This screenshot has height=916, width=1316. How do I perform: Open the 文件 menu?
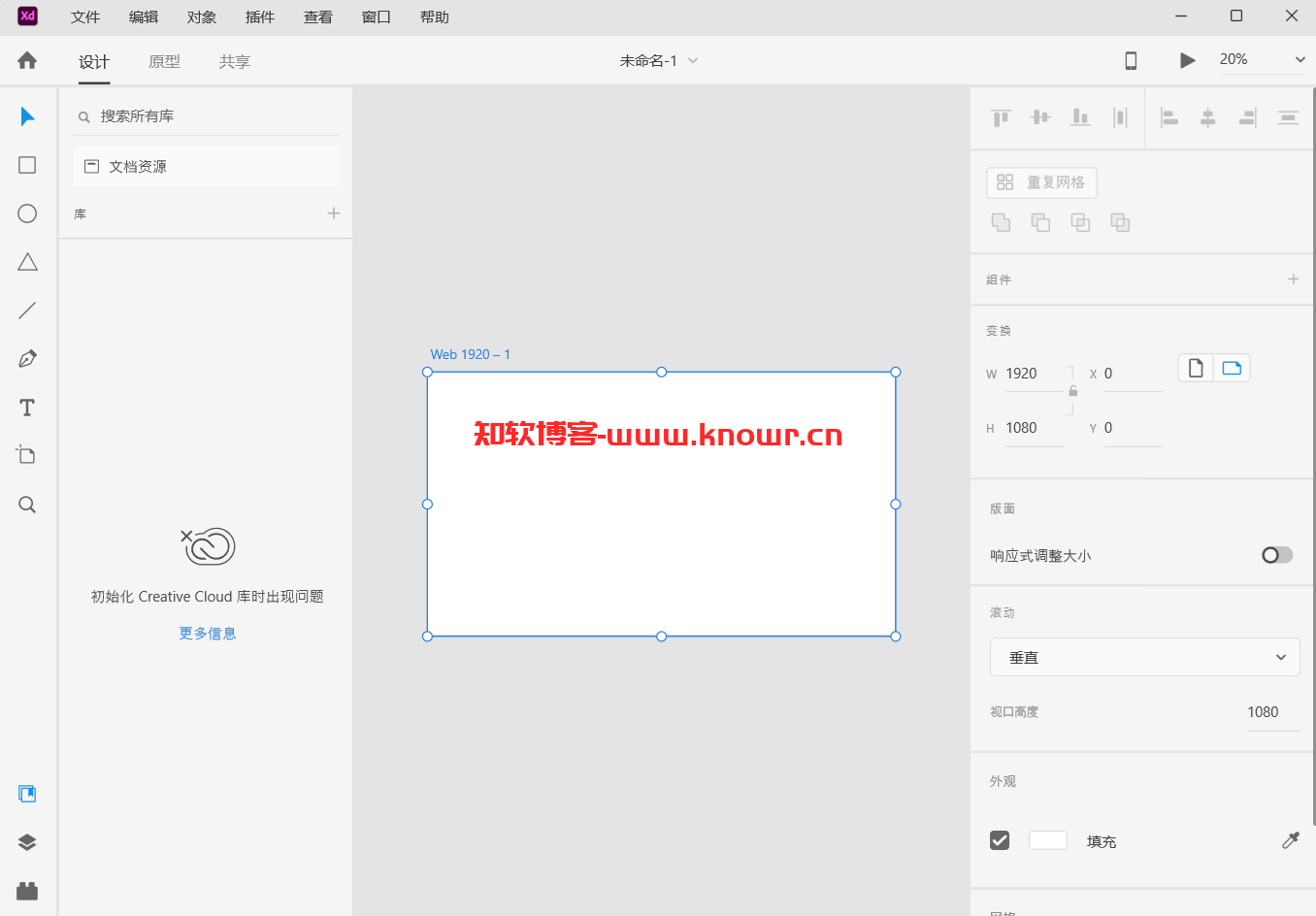pos(85,16)
